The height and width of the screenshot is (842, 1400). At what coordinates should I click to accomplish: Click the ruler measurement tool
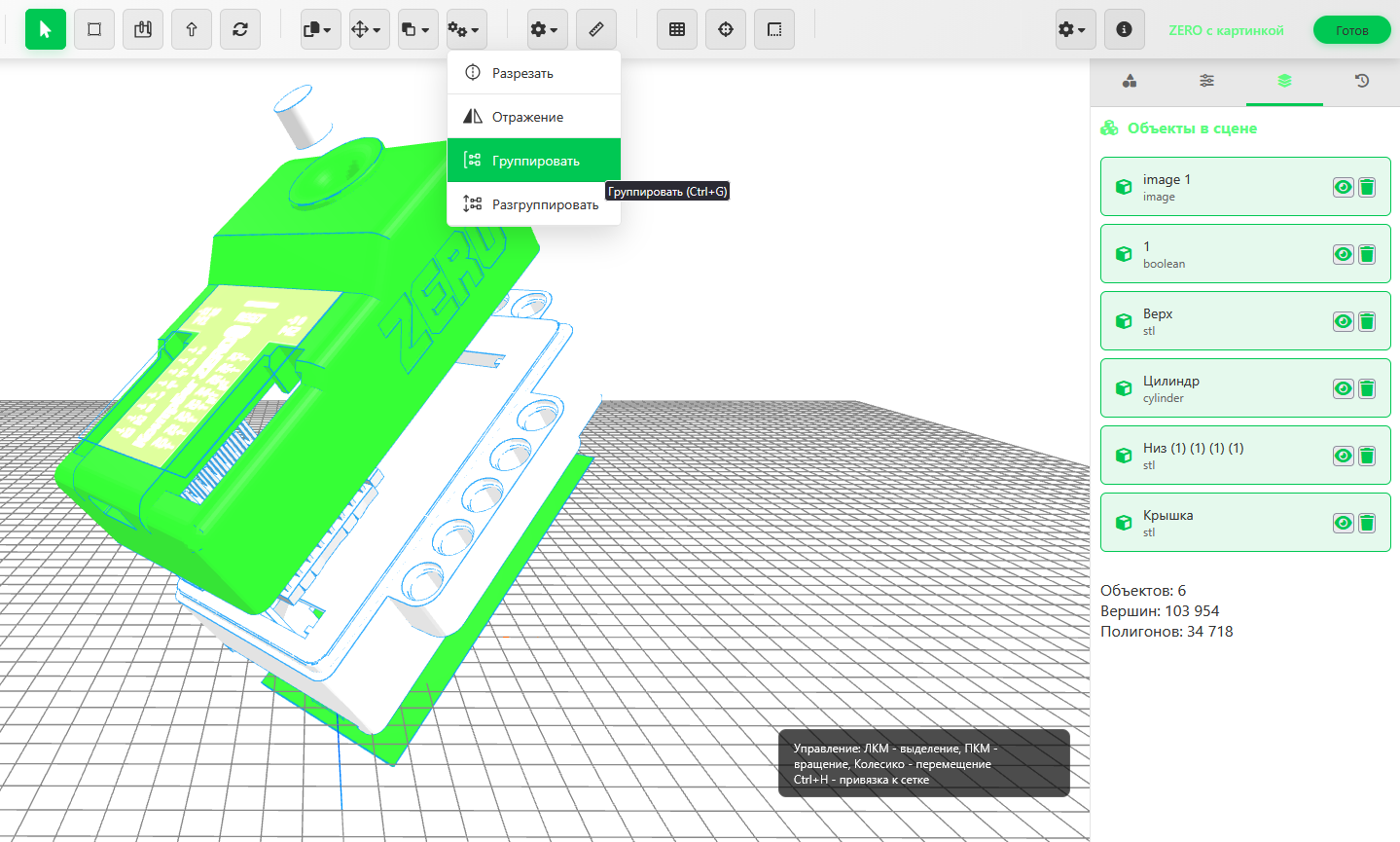coord(596,29)
